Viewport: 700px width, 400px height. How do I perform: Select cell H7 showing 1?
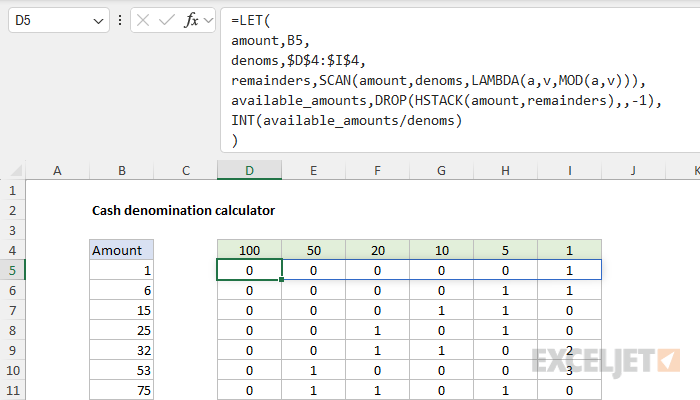[505, 310]
